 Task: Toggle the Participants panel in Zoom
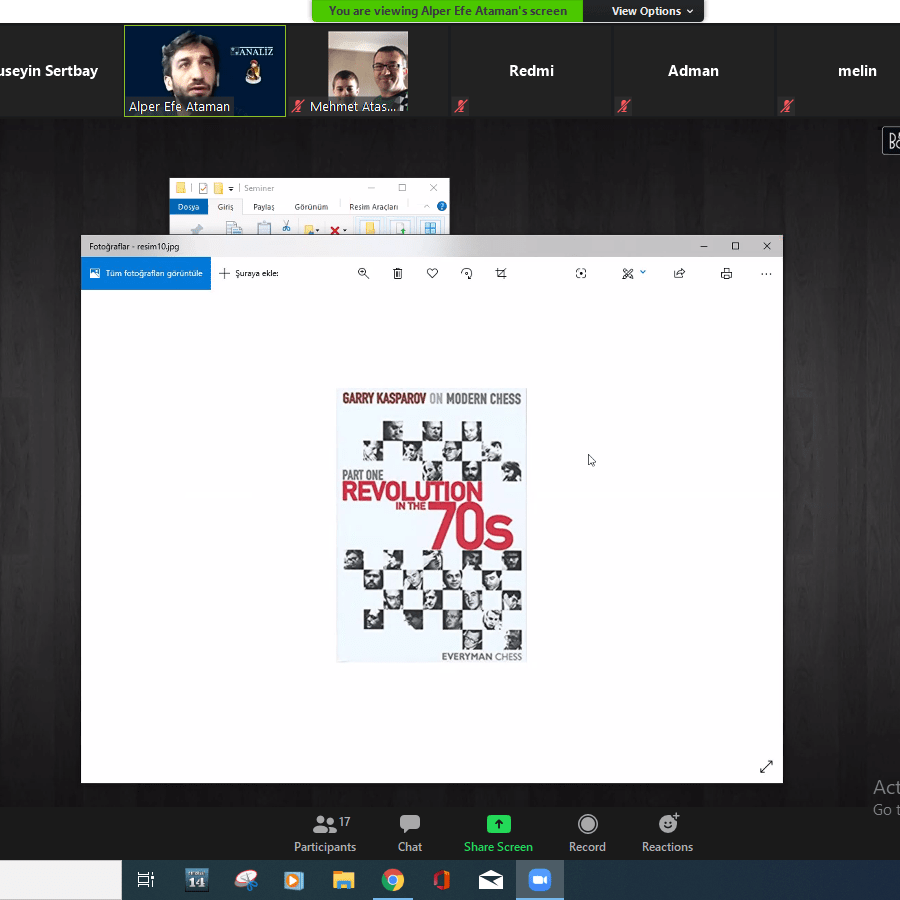[324, 831]
